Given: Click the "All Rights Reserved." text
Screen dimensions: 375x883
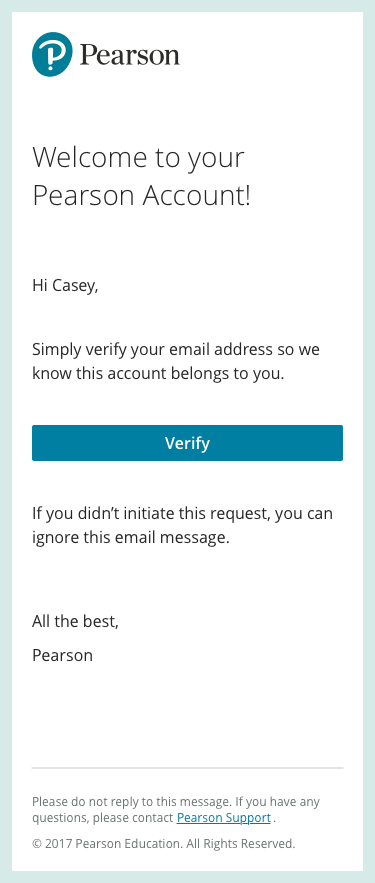Looking at the screenshot, I should point(240,844).
